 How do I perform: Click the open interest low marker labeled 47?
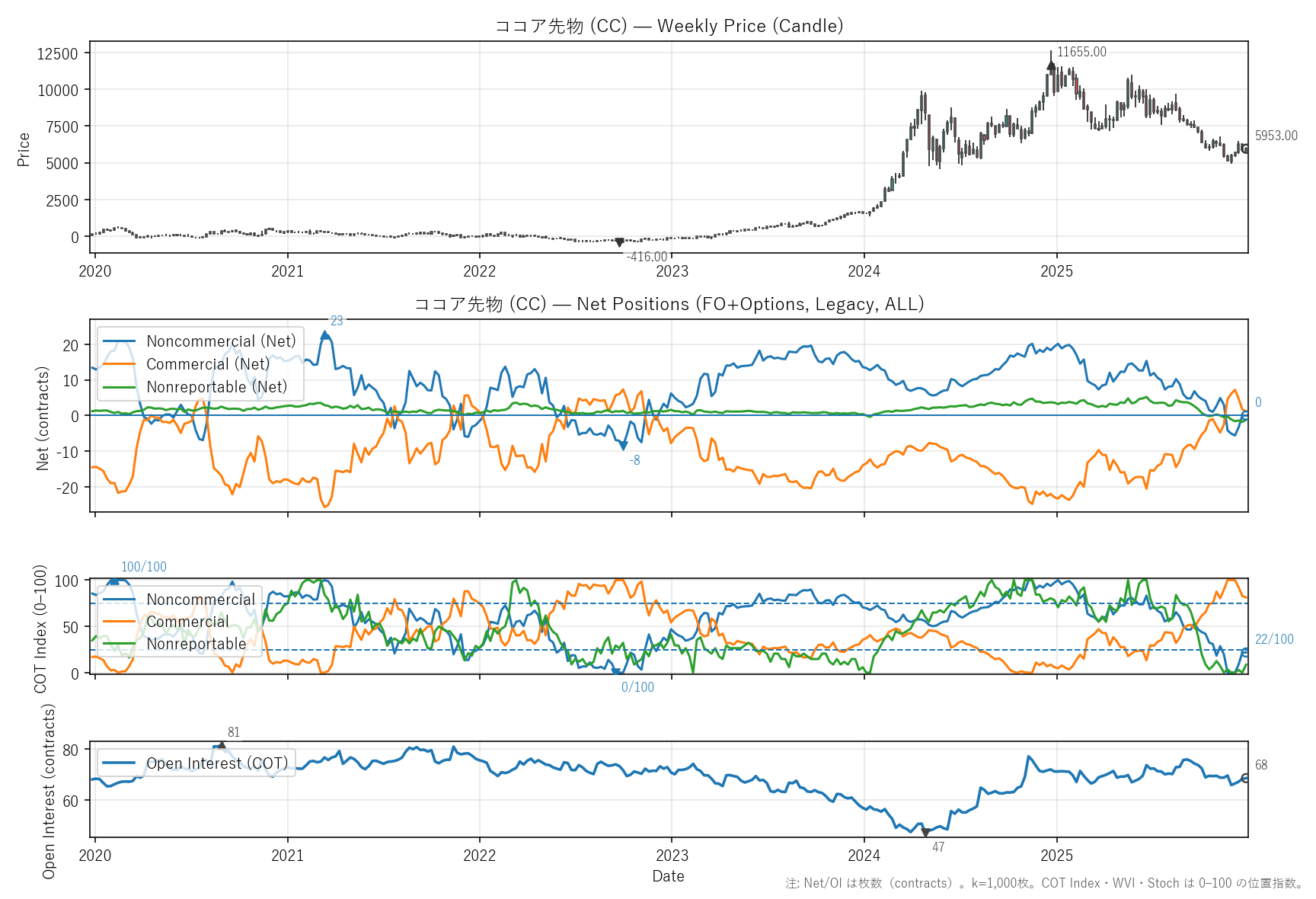pyautogui.click(x=925, y=832)
